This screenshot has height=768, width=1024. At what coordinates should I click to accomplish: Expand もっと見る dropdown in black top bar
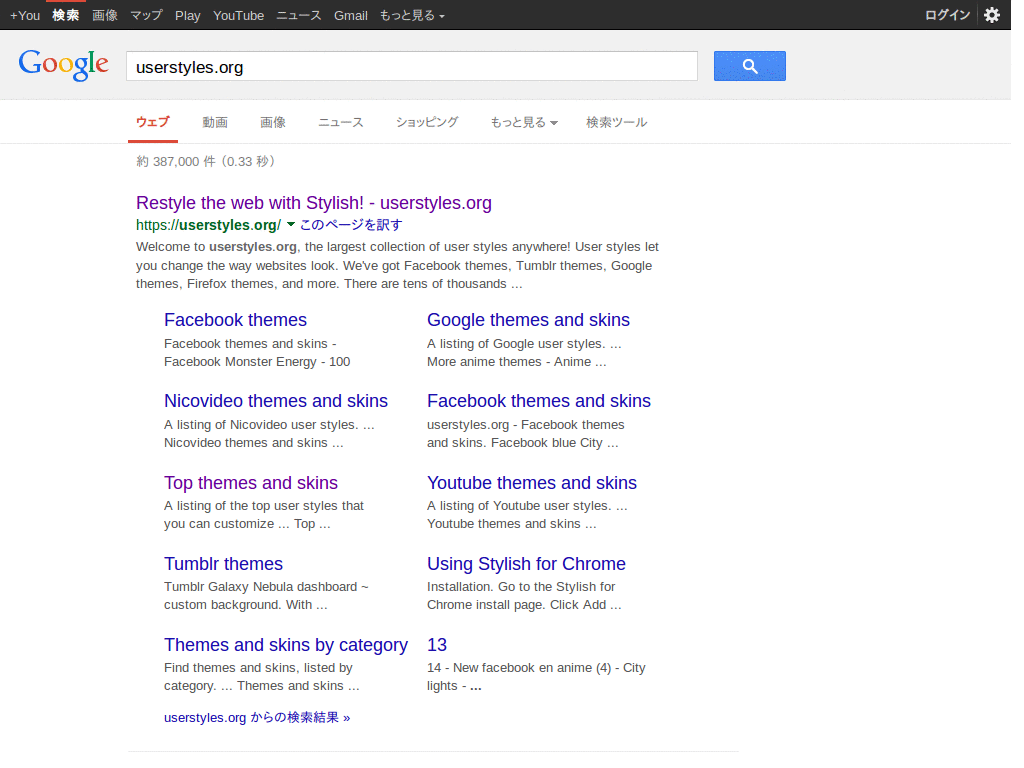click(412, 15)
